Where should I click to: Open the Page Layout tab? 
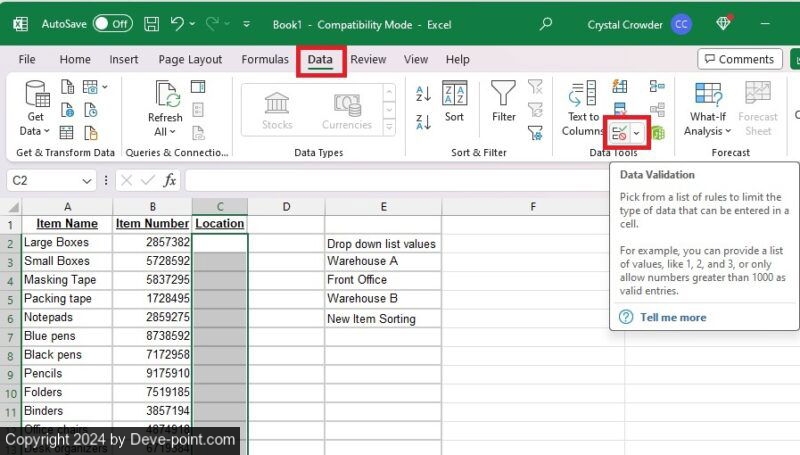pos(190,60)
